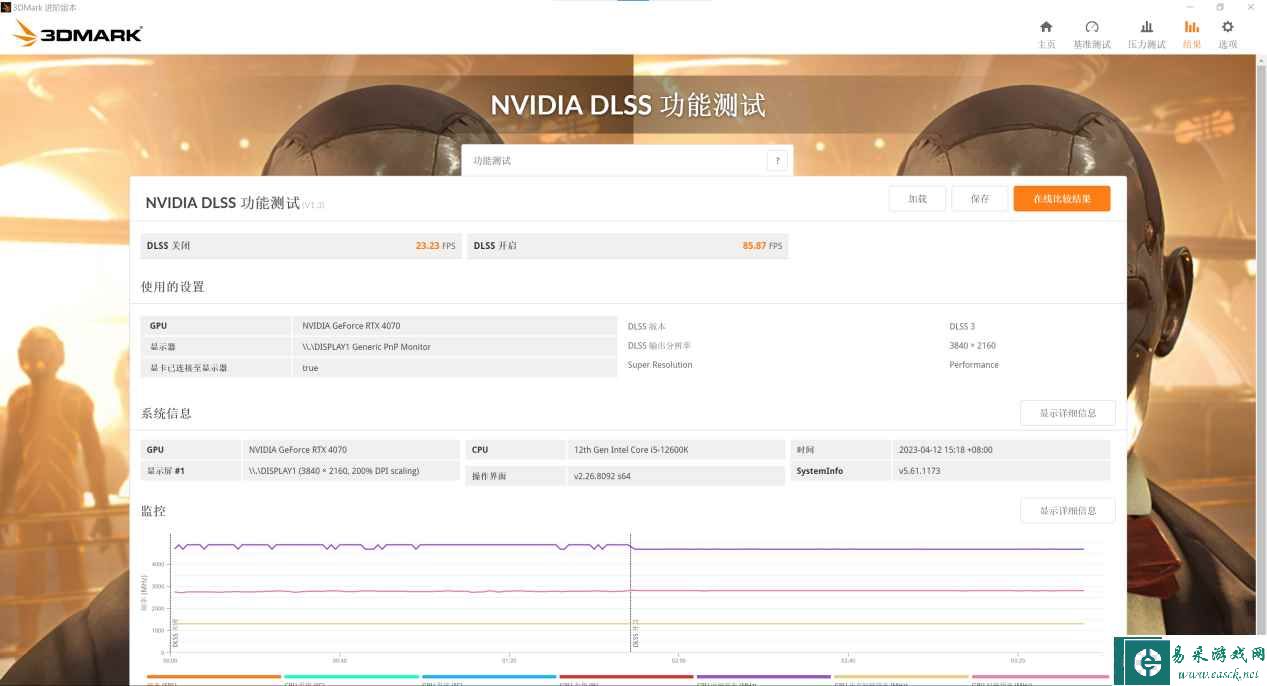Toggle the pink legend bar below chart
The height and width of the screenshot is (686, 1267).
tap(1039, 677)
